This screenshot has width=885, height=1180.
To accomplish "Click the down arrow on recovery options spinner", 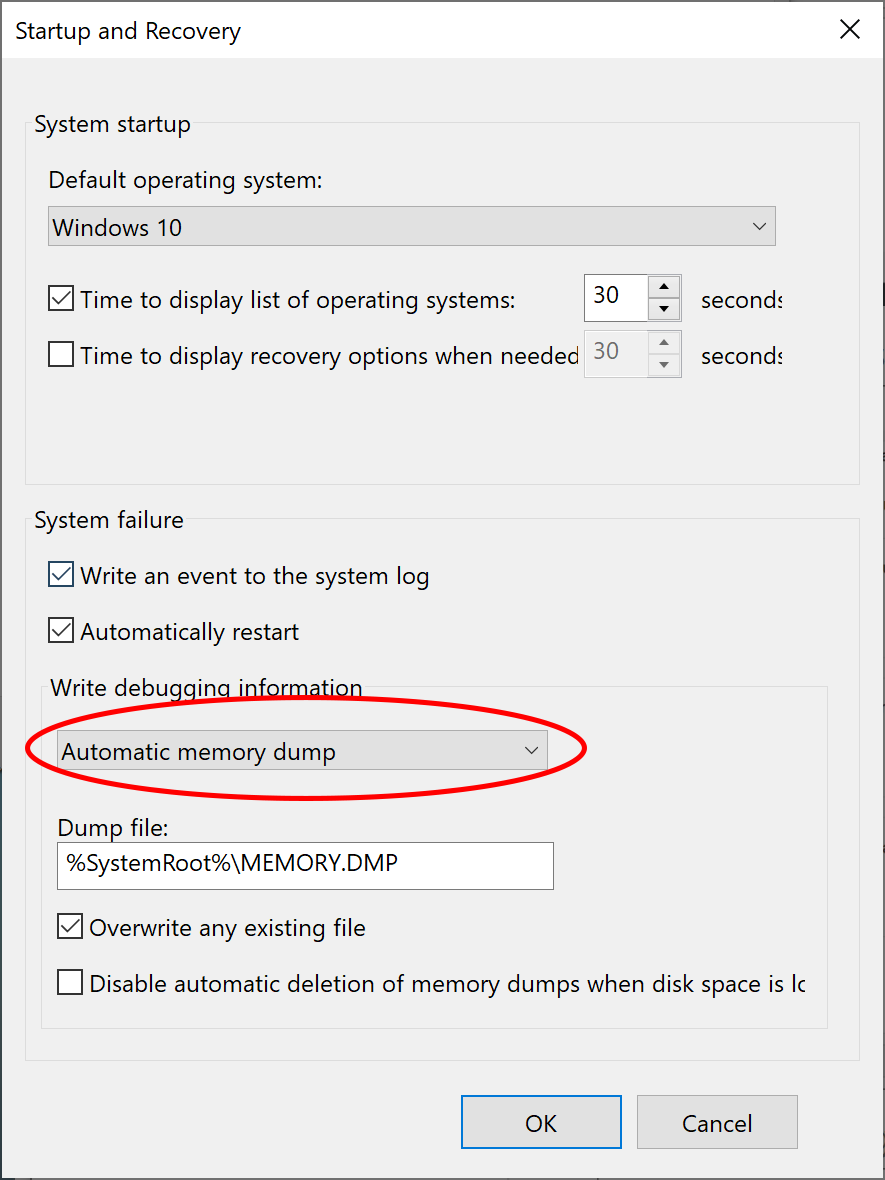I will point(664,365).
